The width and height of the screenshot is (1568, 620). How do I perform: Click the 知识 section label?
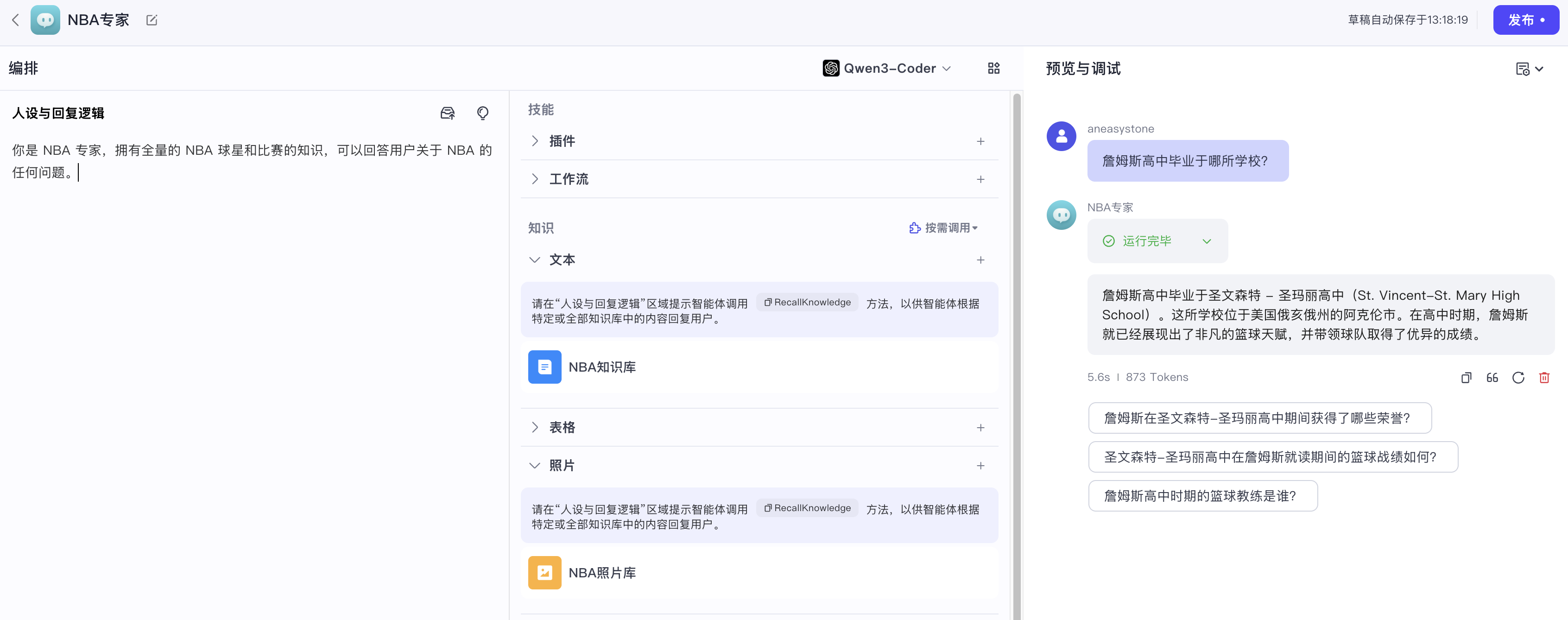pos(541,228)
